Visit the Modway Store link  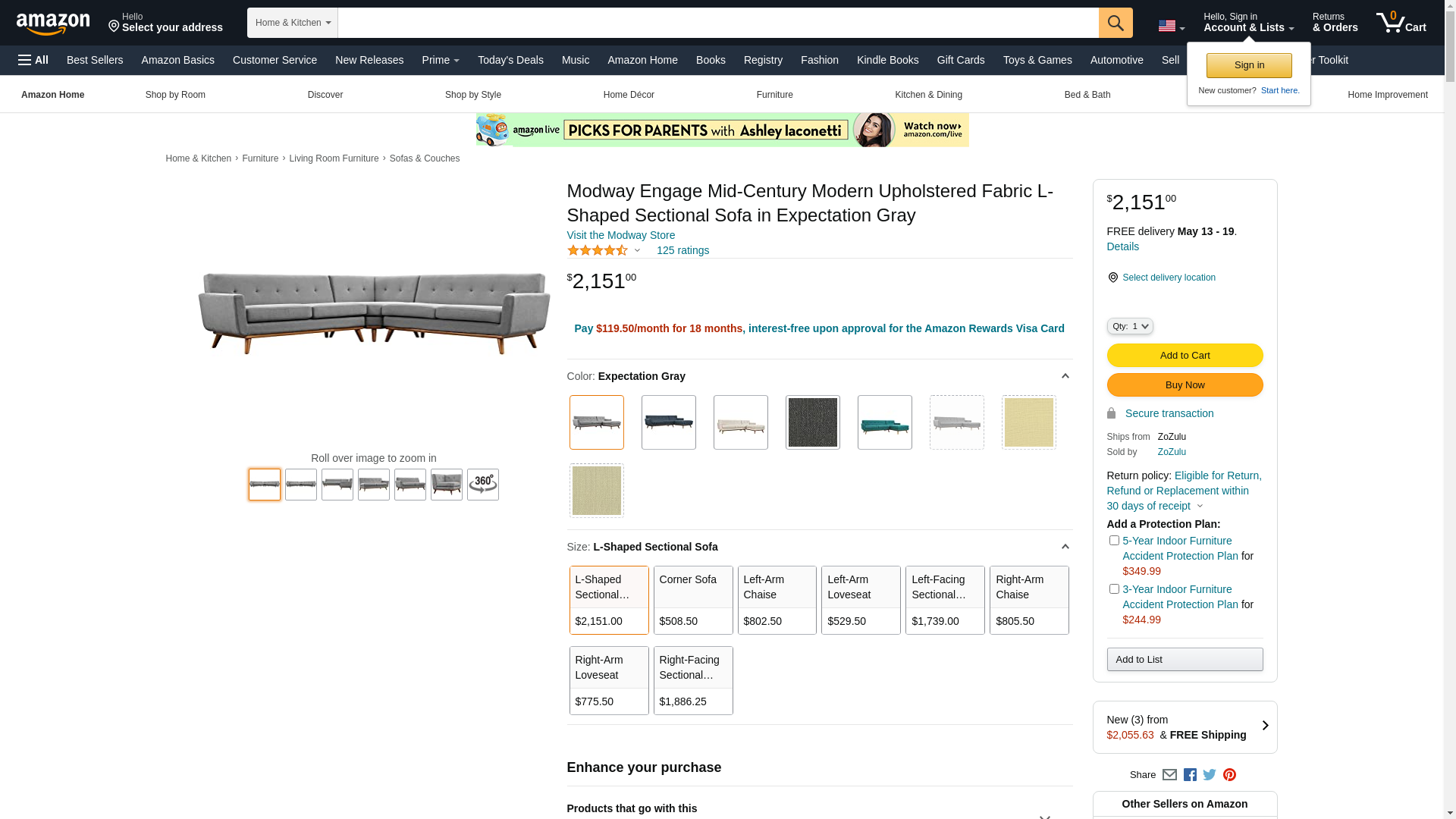(x=620, y=235)
